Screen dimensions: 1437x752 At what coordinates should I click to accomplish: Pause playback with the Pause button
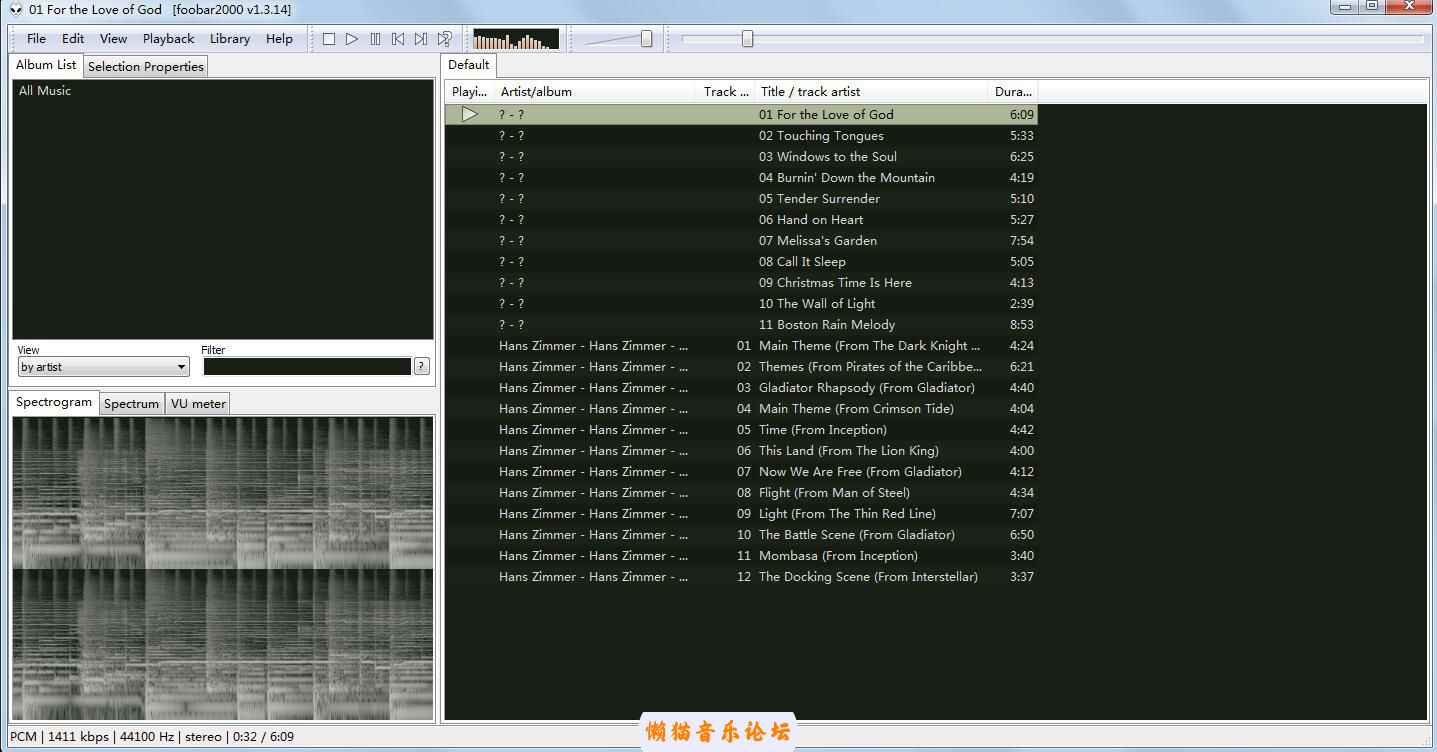[x=375, y=39]
